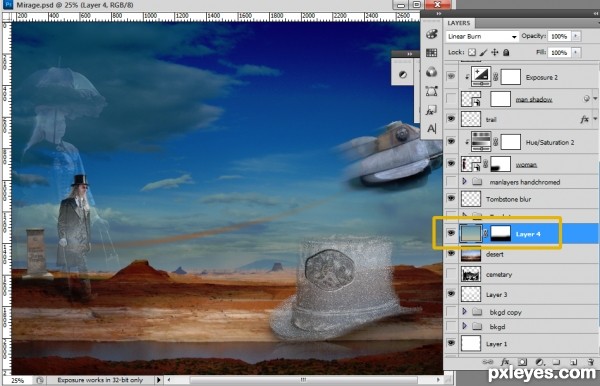Click the Fill 100% value field
The width and height of the screenshot is (600, 386).
[x=559, y=52]
